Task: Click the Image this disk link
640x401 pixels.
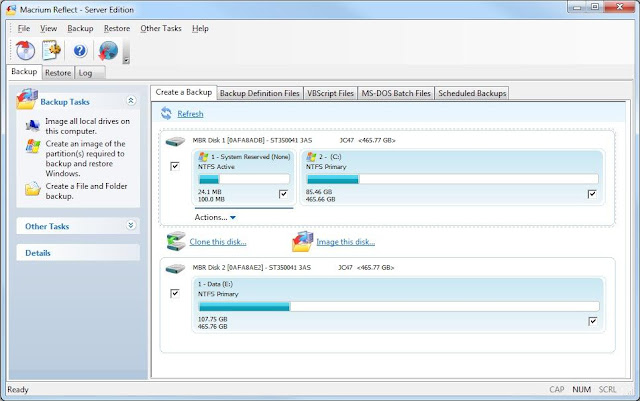Action: point(346,242)
